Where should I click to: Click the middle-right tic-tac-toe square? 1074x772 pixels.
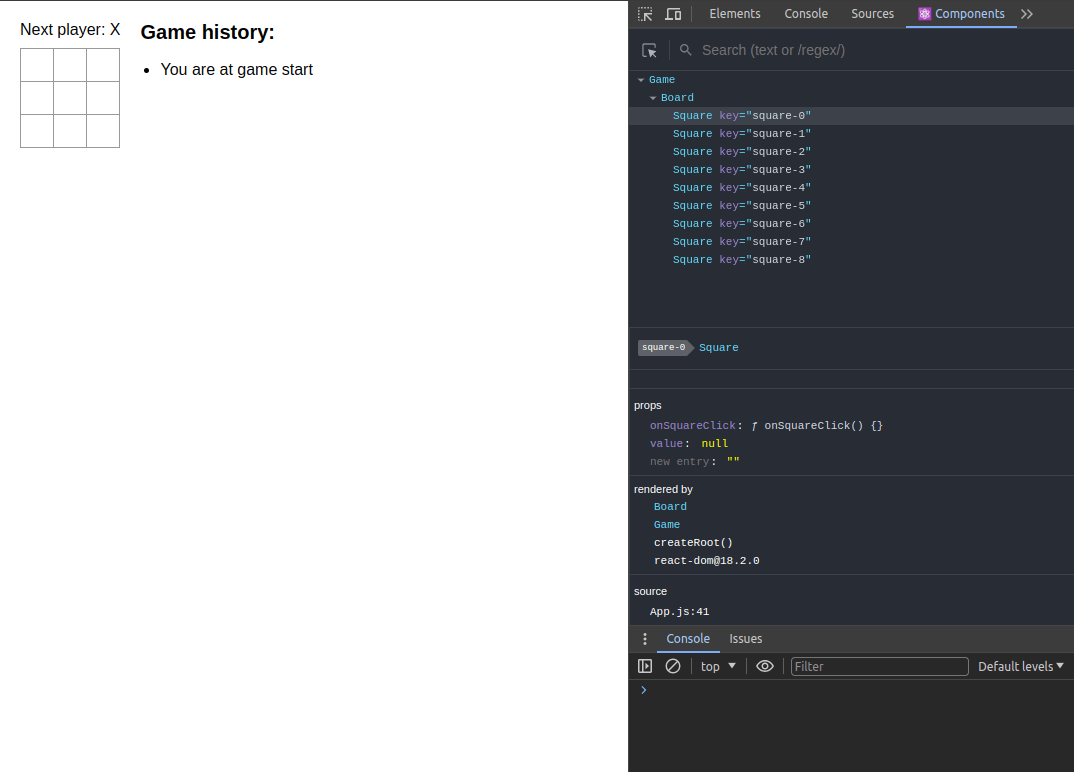[103, 98]
